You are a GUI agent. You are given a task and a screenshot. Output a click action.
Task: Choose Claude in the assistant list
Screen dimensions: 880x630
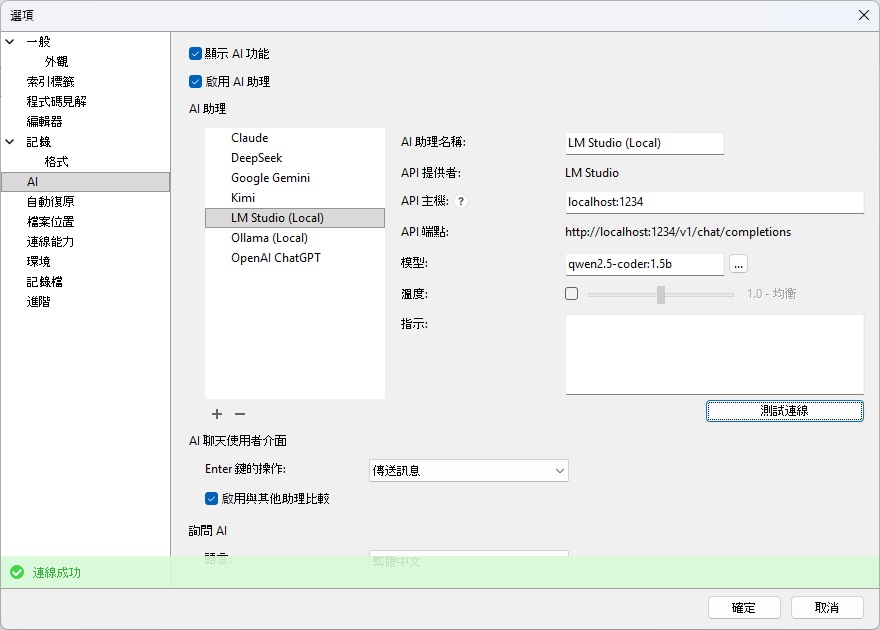tap(295, 138)
